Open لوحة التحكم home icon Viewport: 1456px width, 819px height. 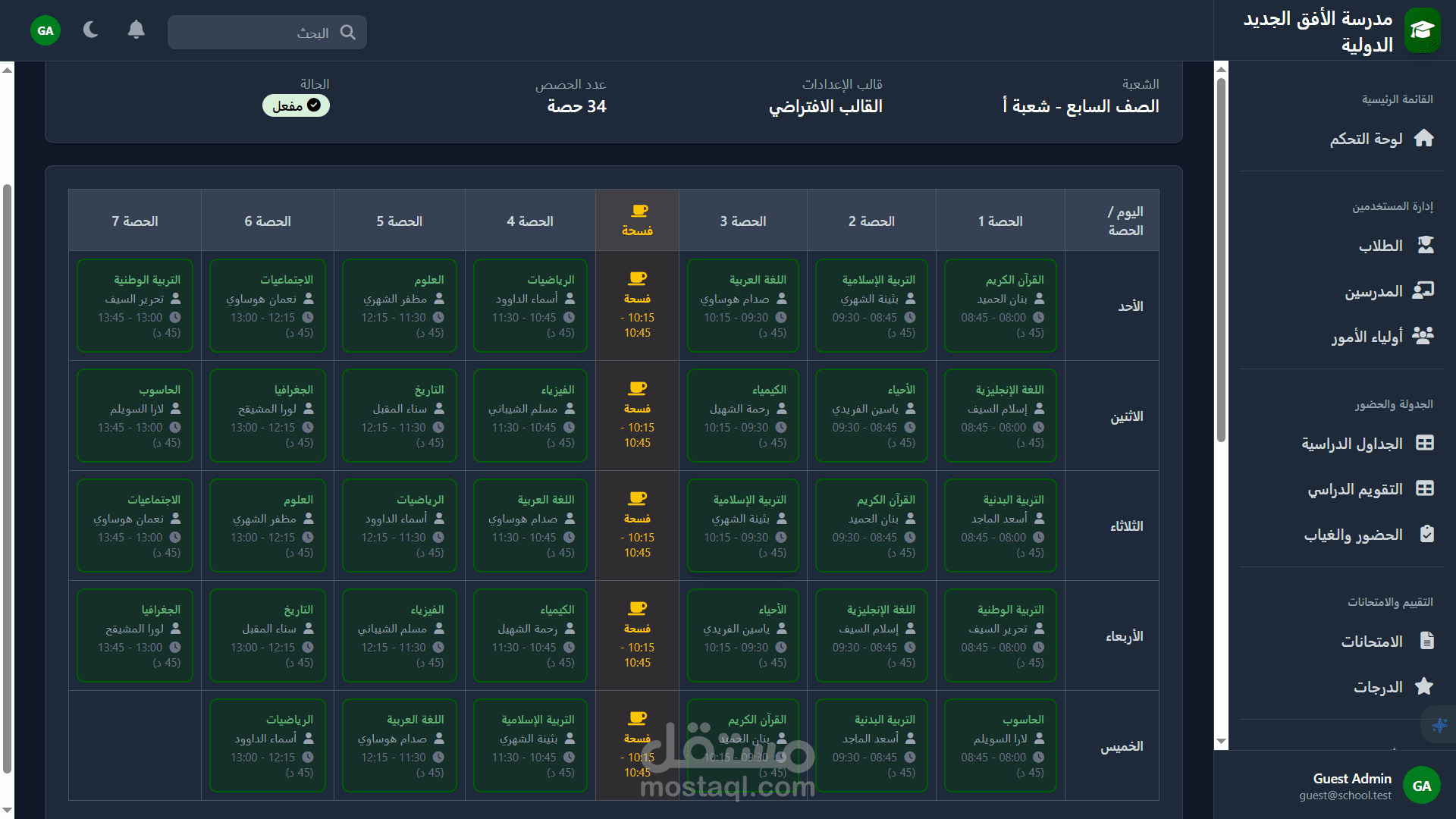[1423, 139]
